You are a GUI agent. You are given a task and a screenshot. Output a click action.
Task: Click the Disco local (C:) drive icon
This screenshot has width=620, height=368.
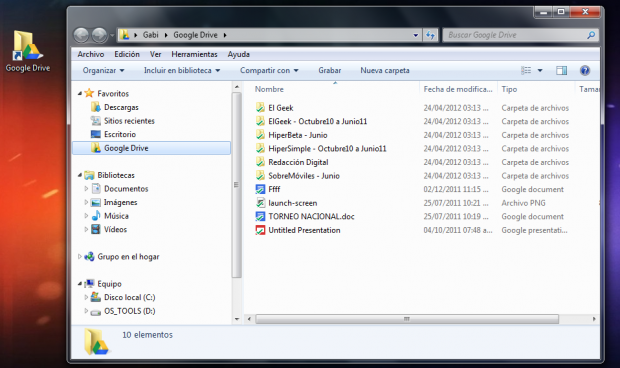(96, 297)
